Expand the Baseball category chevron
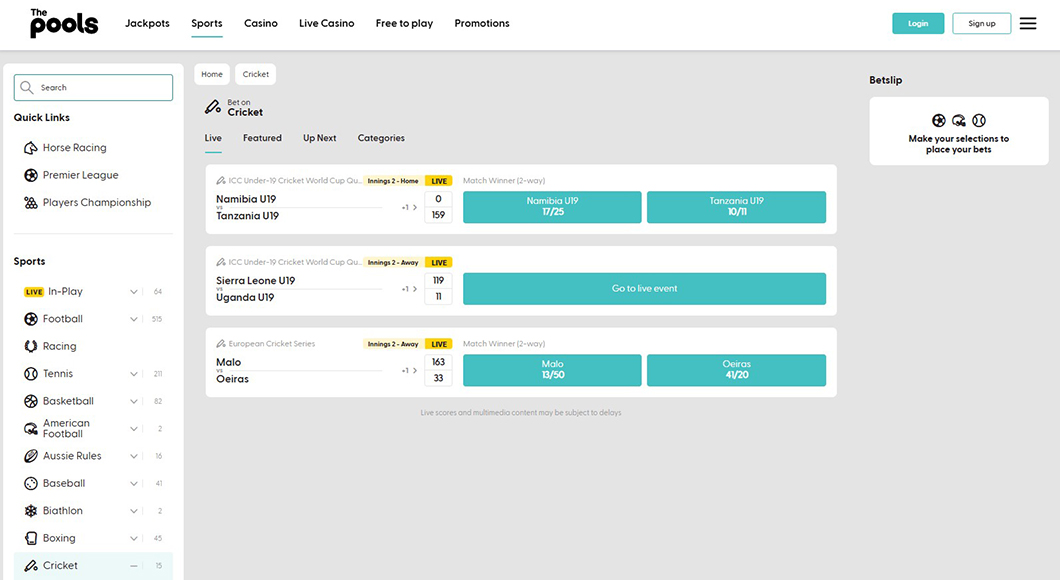This screenshot has height=580, width=1060. coord(134,483)
